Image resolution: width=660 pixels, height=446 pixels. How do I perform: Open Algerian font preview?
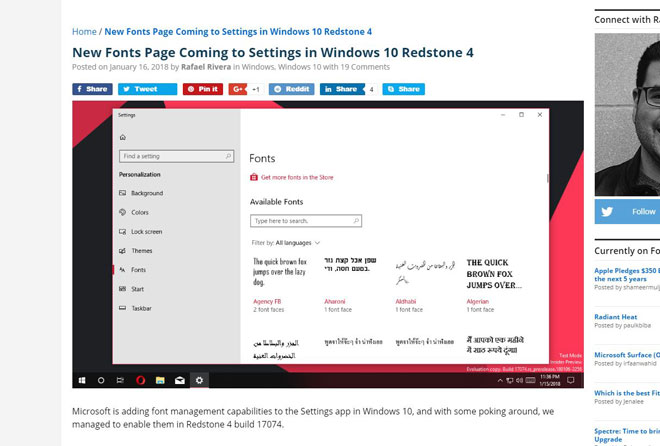(494, 274)
